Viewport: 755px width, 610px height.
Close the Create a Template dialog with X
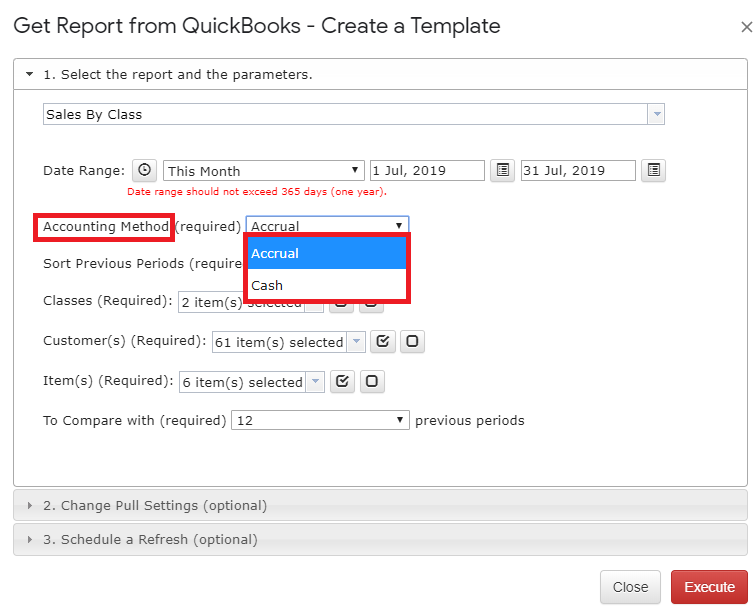(746, 27)
